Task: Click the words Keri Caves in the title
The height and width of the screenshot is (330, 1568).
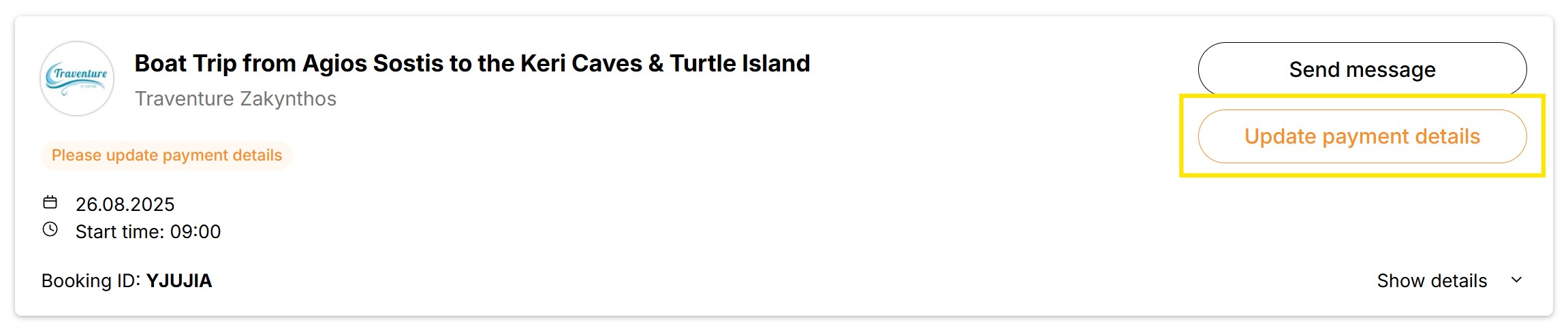Action: (581, 63)
